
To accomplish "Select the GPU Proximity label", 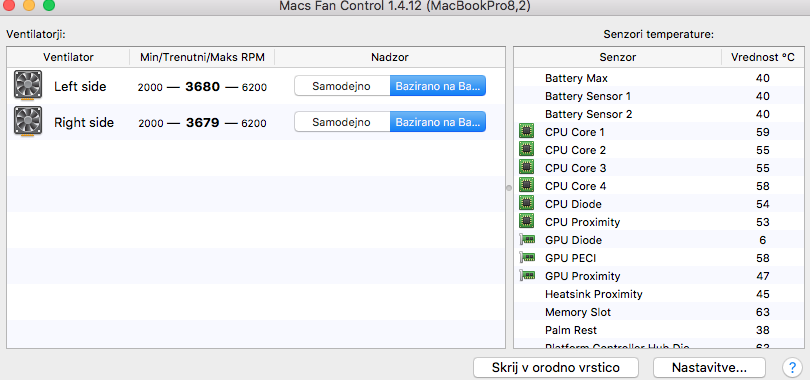I will click(583, 276).
